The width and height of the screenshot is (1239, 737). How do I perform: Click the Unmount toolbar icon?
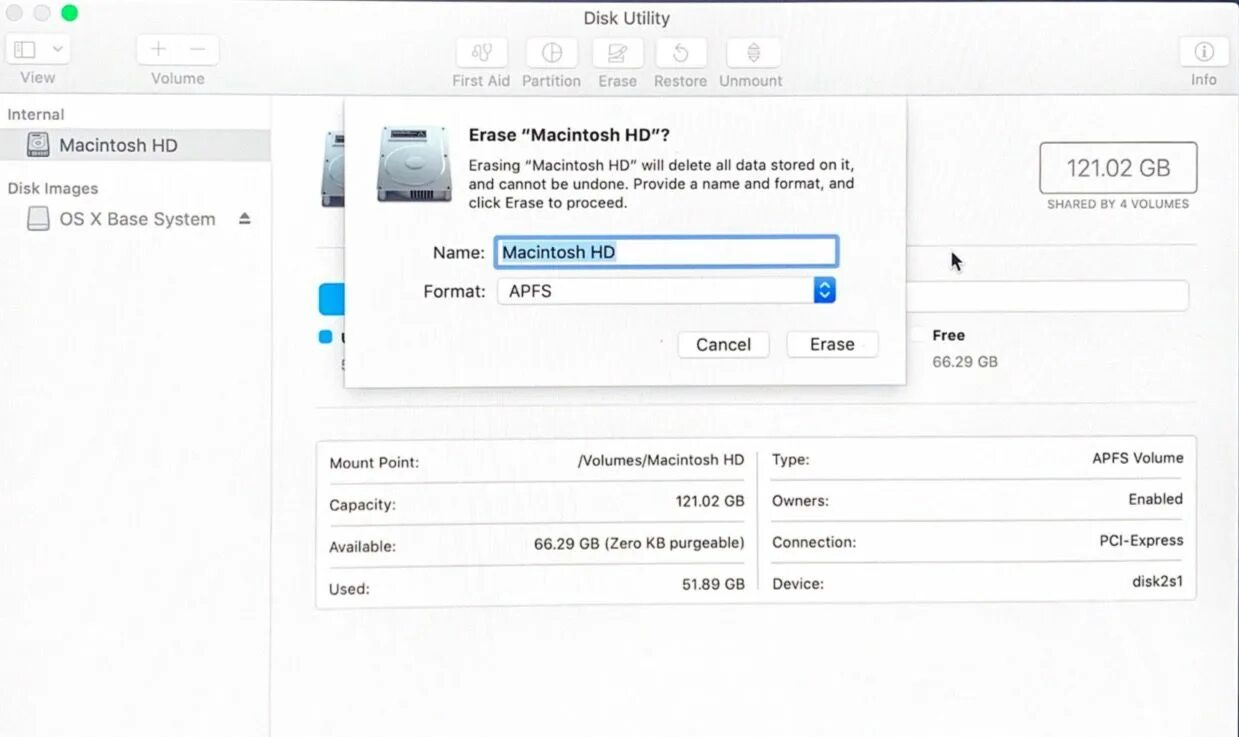pyautogui.click(x=753, y=52)
